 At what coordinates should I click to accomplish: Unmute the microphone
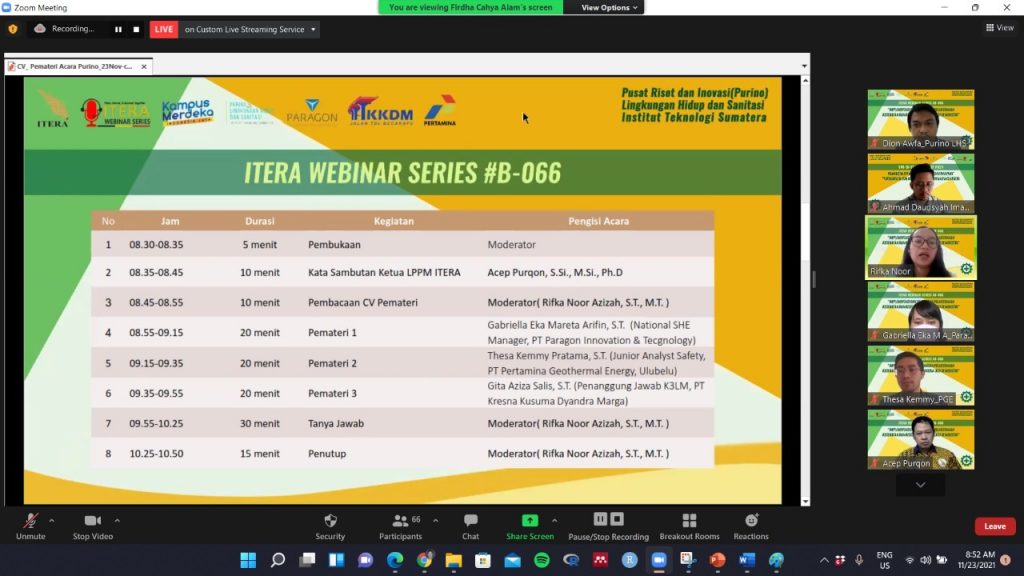(x=31, y=526)
